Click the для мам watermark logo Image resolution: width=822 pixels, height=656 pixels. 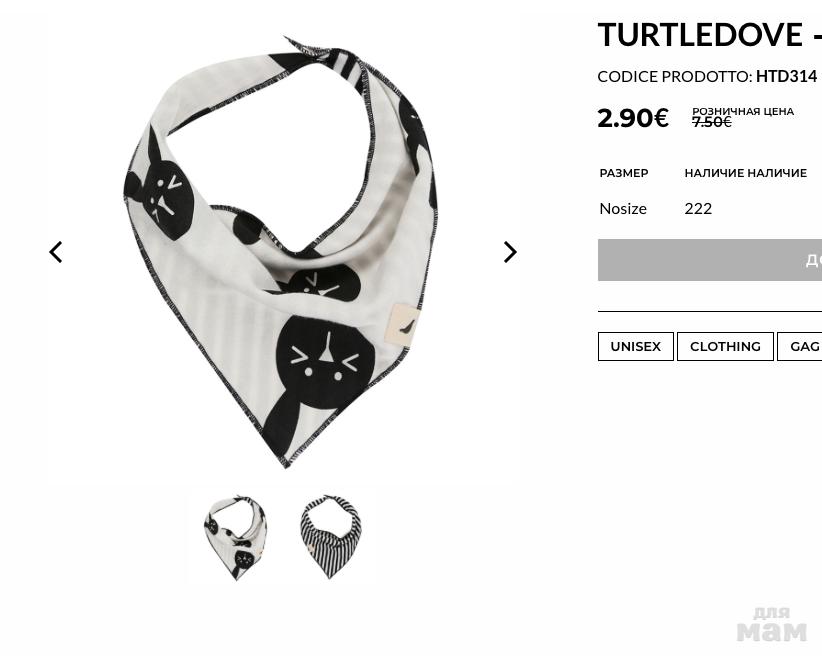tap(772, 624)
